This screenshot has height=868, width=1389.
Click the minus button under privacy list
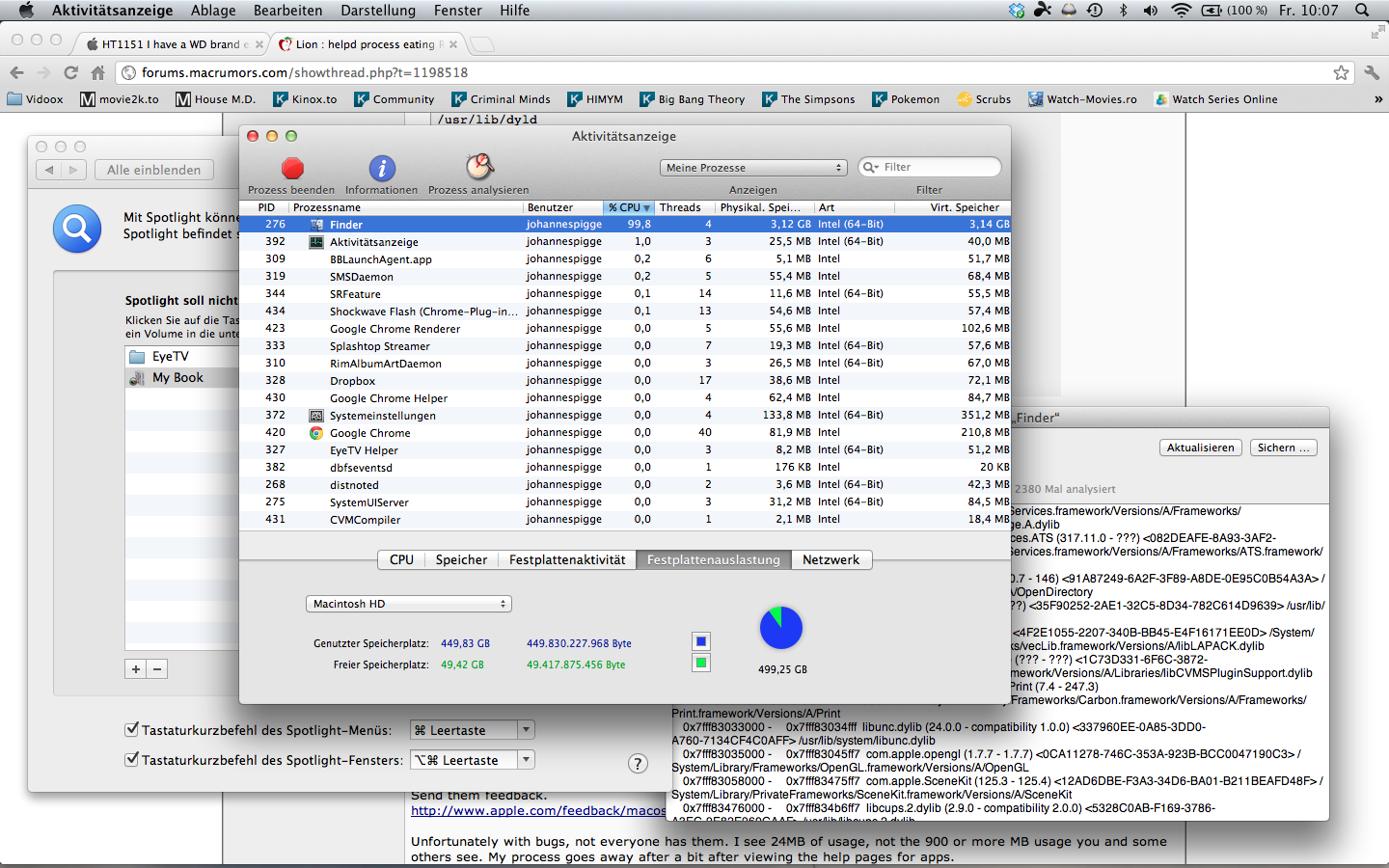tap(157, 668)
